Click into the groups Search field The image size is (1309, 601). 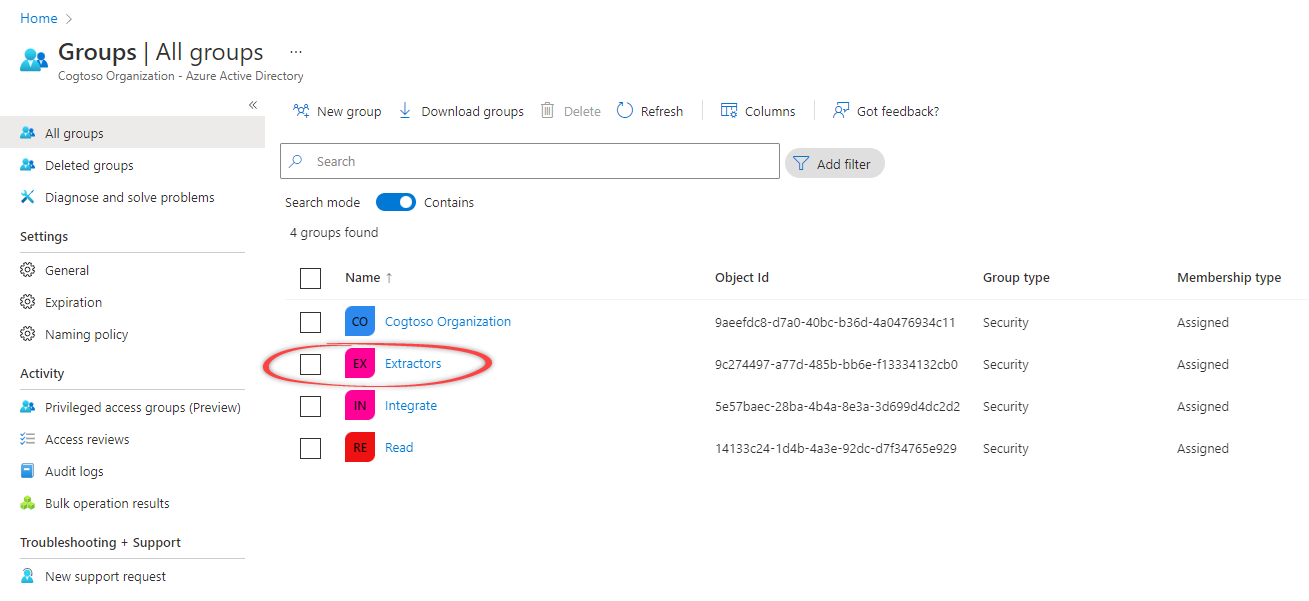pos(540,162)
